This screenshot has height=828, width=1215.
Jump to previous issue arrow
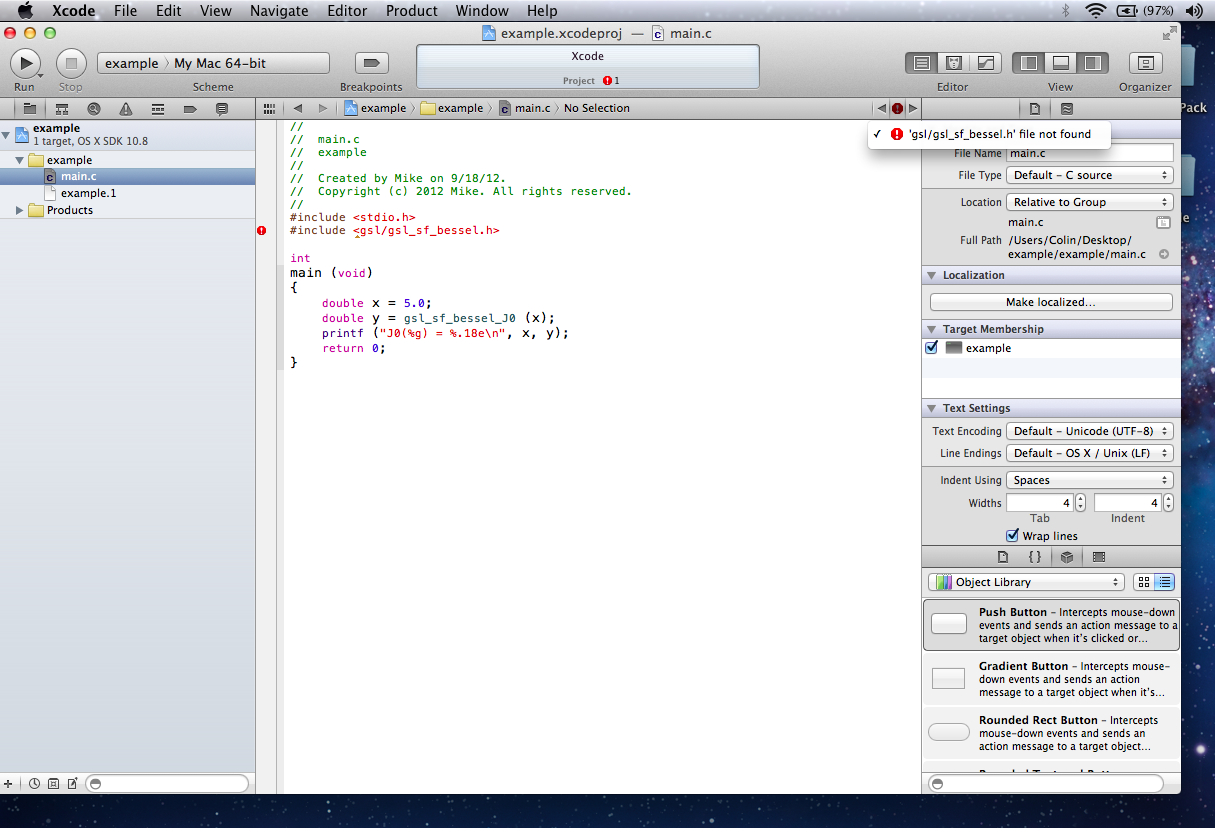click(881, 108)
